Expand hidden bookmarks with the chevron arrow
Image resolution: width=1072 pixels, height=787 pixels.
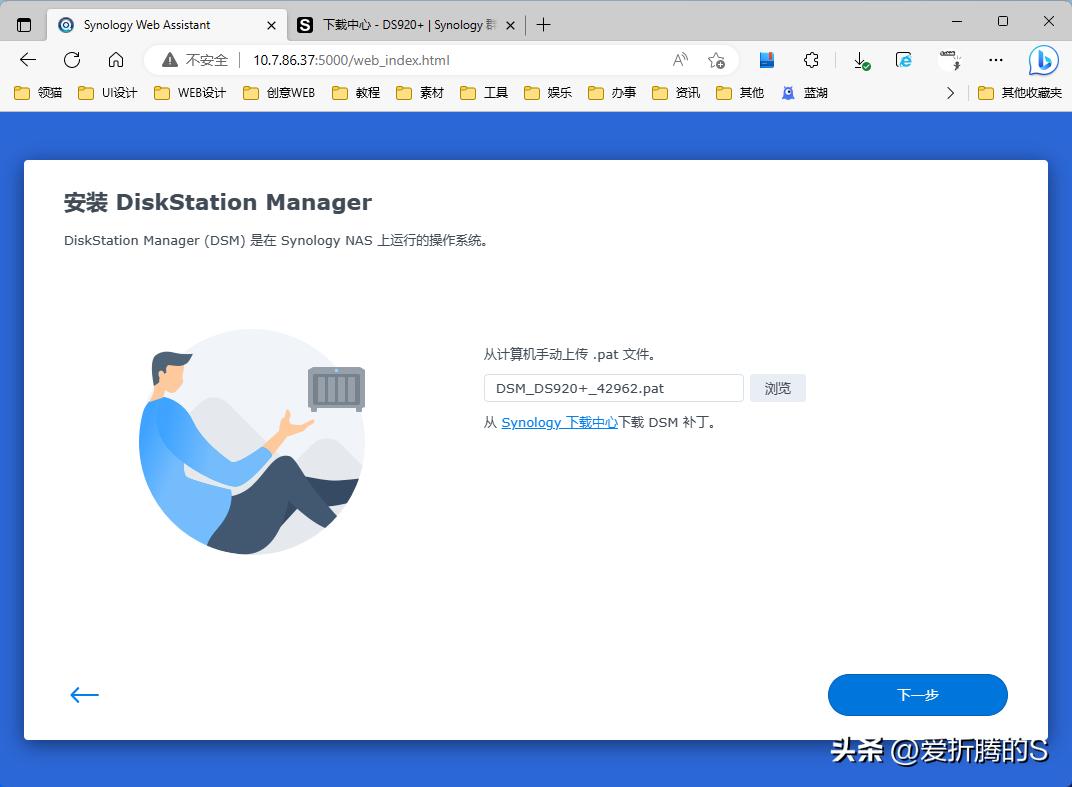[x=949, y=92]
